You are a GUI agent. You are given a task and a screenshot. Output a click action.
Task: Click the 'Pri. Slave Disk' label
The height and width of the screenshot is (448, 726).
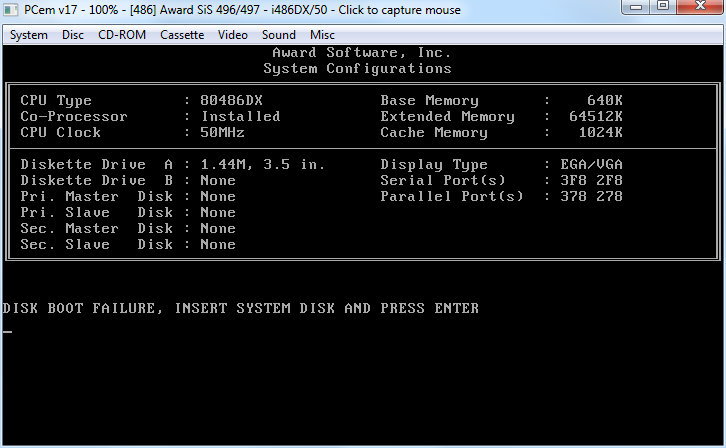pyautogui.click(x=96, y=212)
